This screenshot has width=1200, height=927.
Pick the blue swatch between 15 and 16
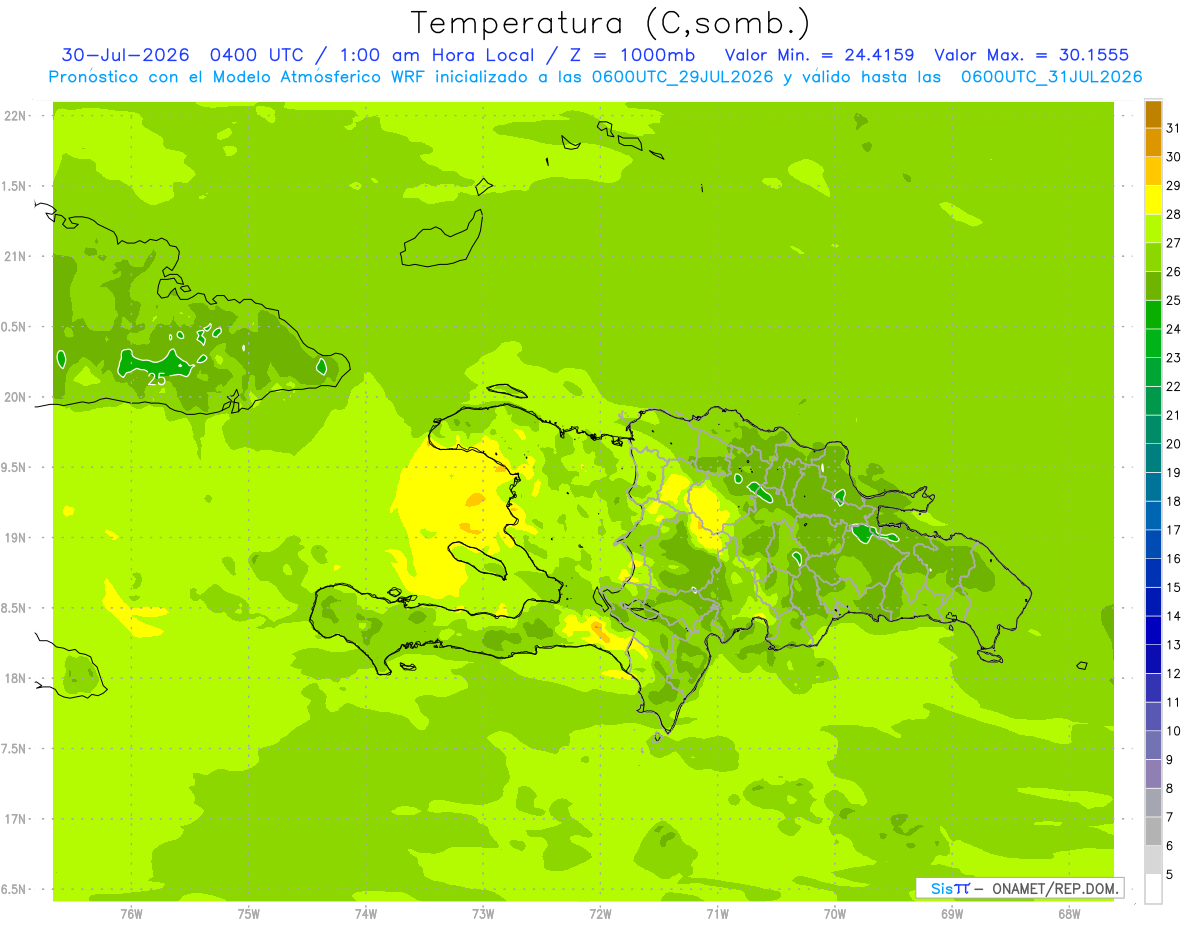(1153, 573)
